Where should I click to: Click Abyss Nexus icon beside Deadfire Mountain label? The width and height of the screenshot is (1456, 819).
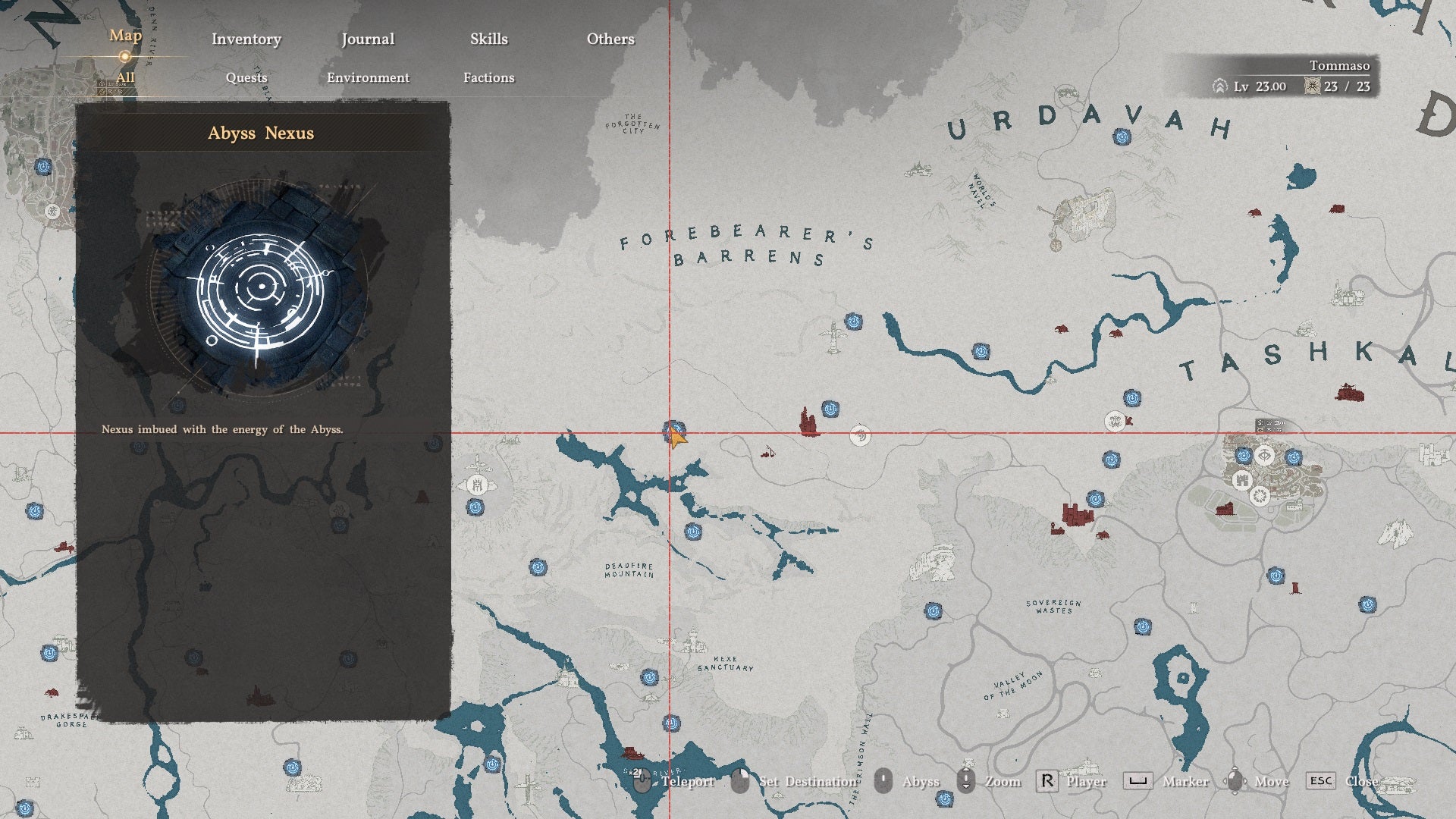(538, 566)
